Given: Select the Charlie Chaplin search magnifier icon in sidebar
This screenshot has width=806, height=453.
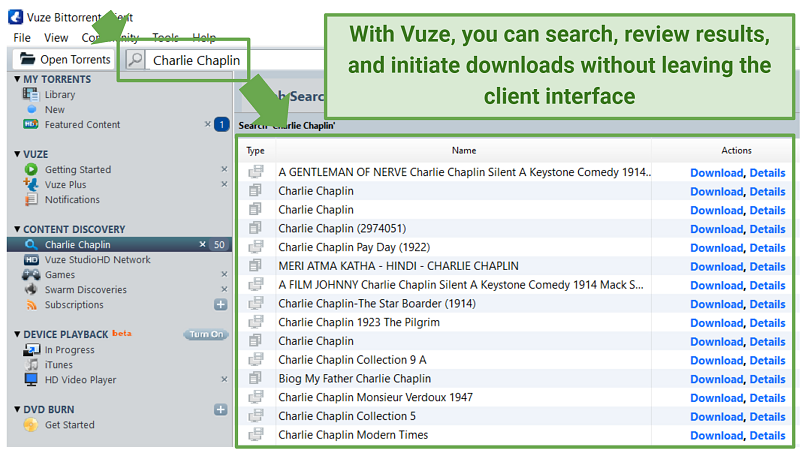Looking at the screenshot, I should pos(31,245).
